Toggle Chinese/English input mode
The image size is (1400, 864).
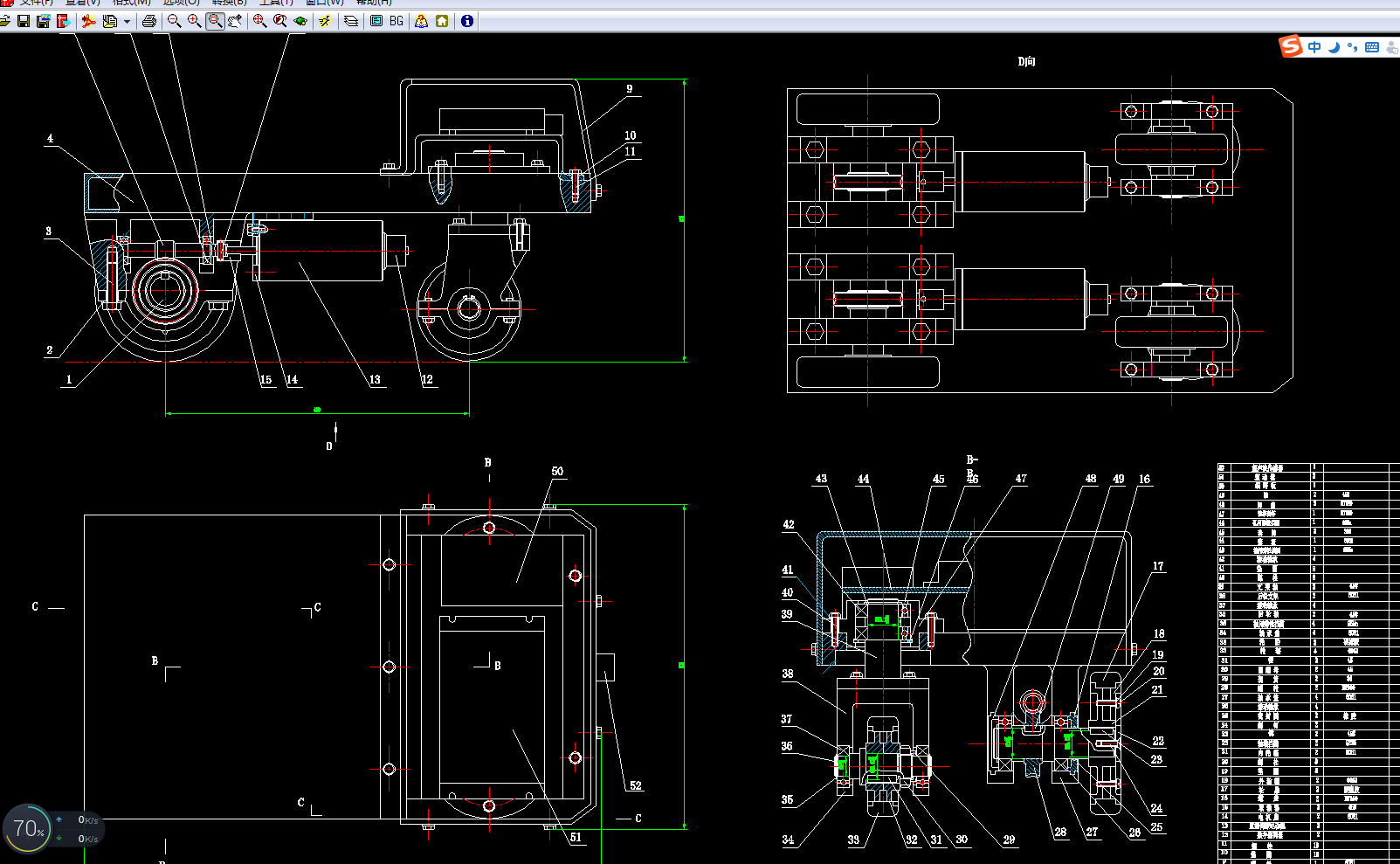[1314, 47]
